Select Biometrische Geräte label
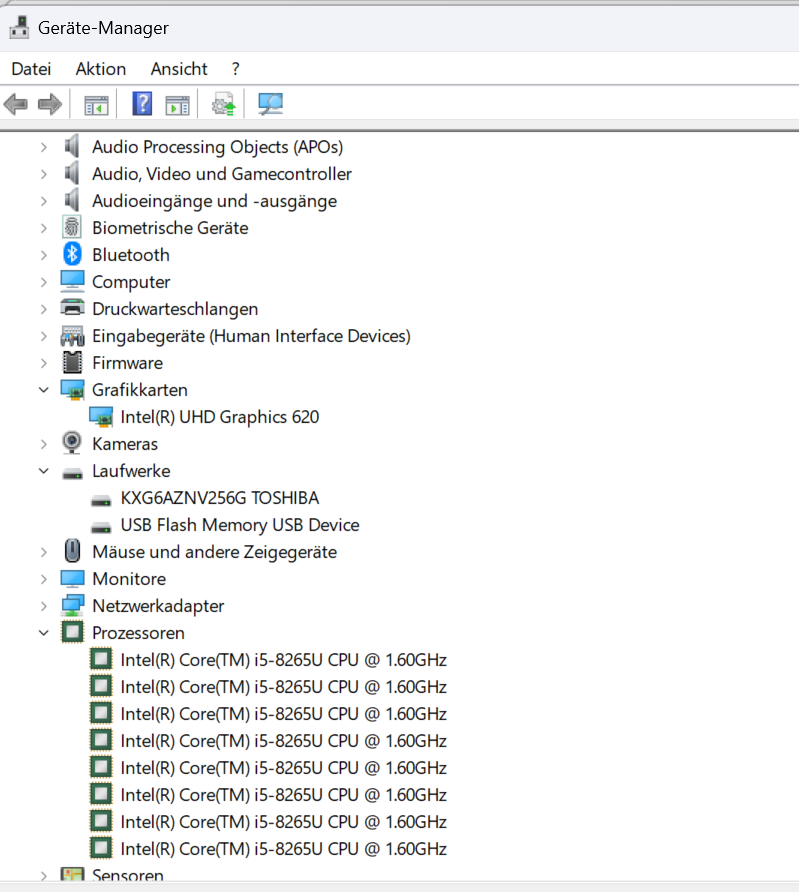The width and height of the screenshot is (799, 892). pyautogui.click(x=170, y=228)
